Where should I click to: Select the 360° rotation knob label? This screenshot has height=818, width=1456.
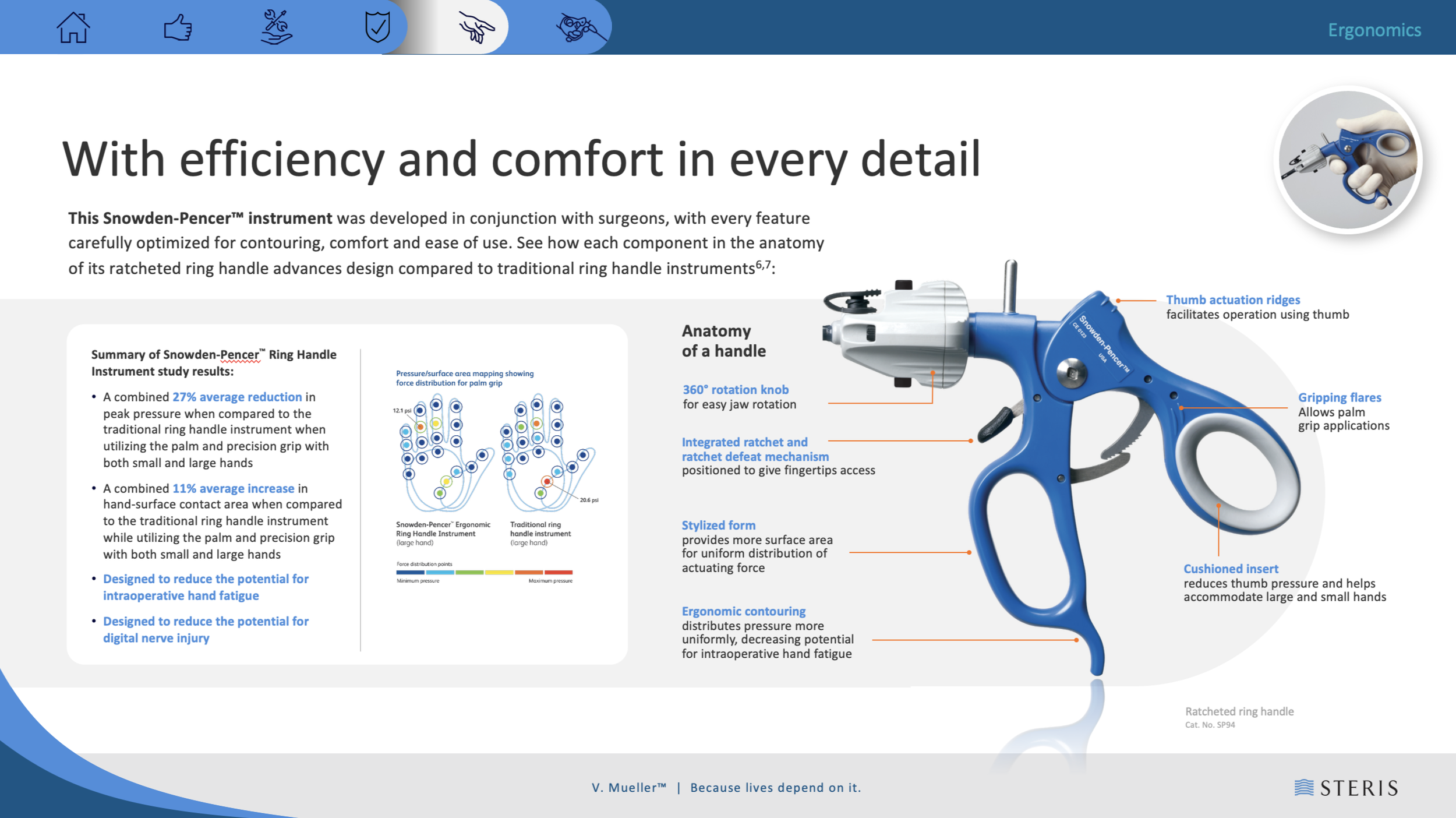[736, 389]
